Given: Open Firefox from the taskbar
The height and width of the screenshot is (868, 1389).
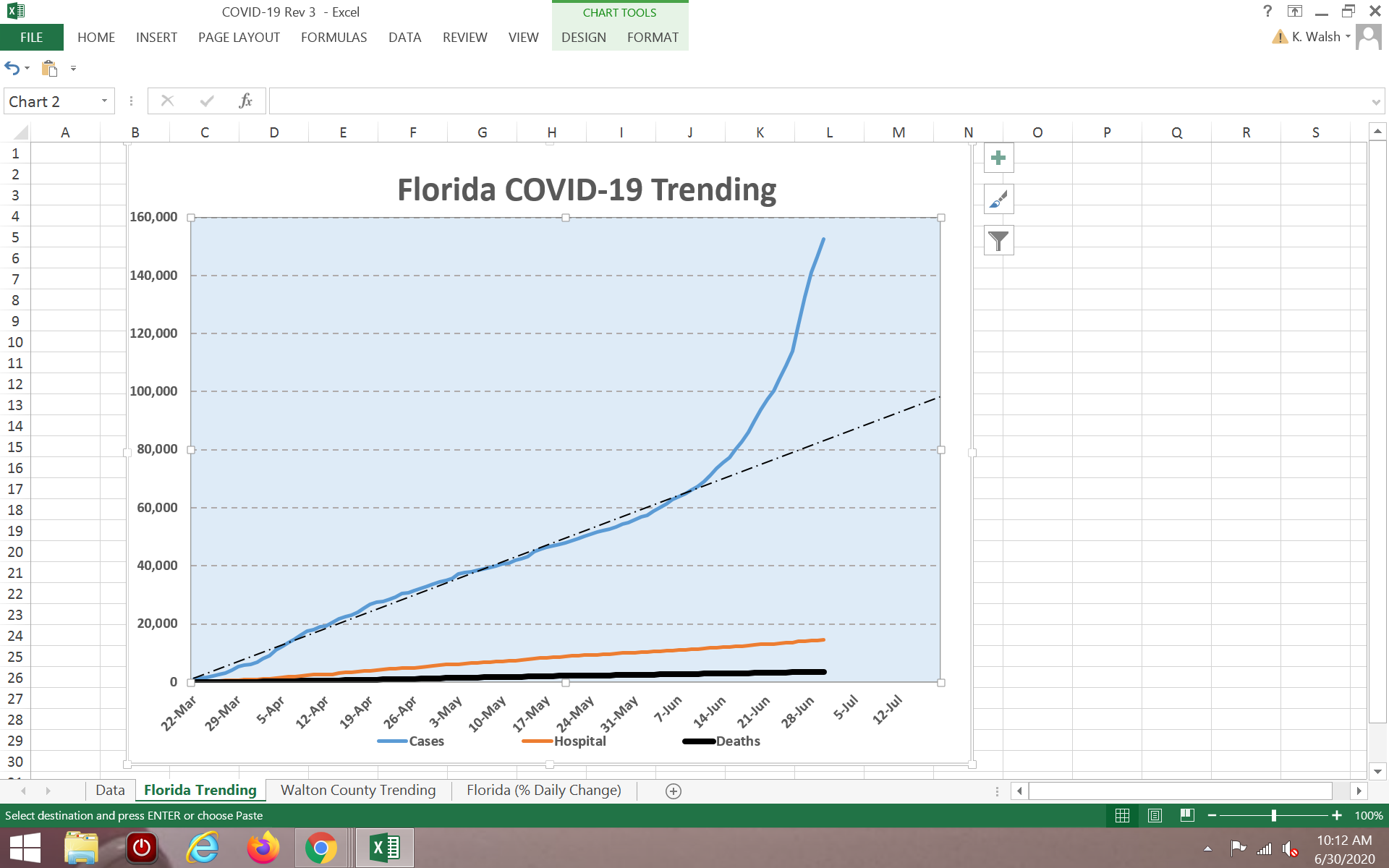Looking at the screenshot, I should pyautogui.click(x=263, y=847).
